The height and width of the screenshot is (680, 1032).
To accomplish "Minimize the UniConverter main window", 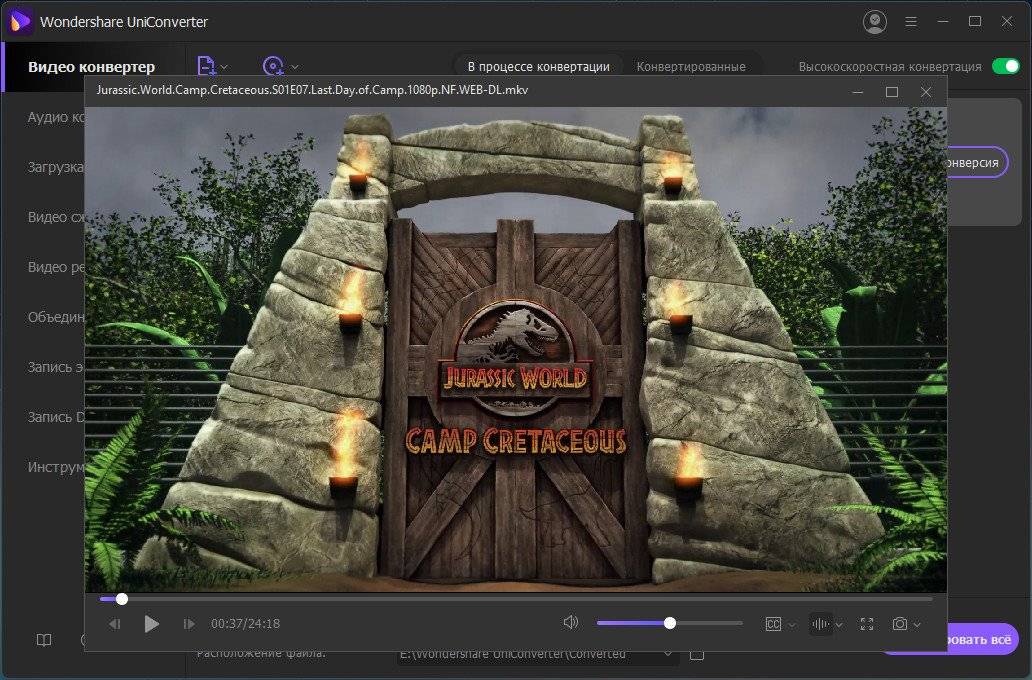I will pyautogui.click(x=943, y=22).
